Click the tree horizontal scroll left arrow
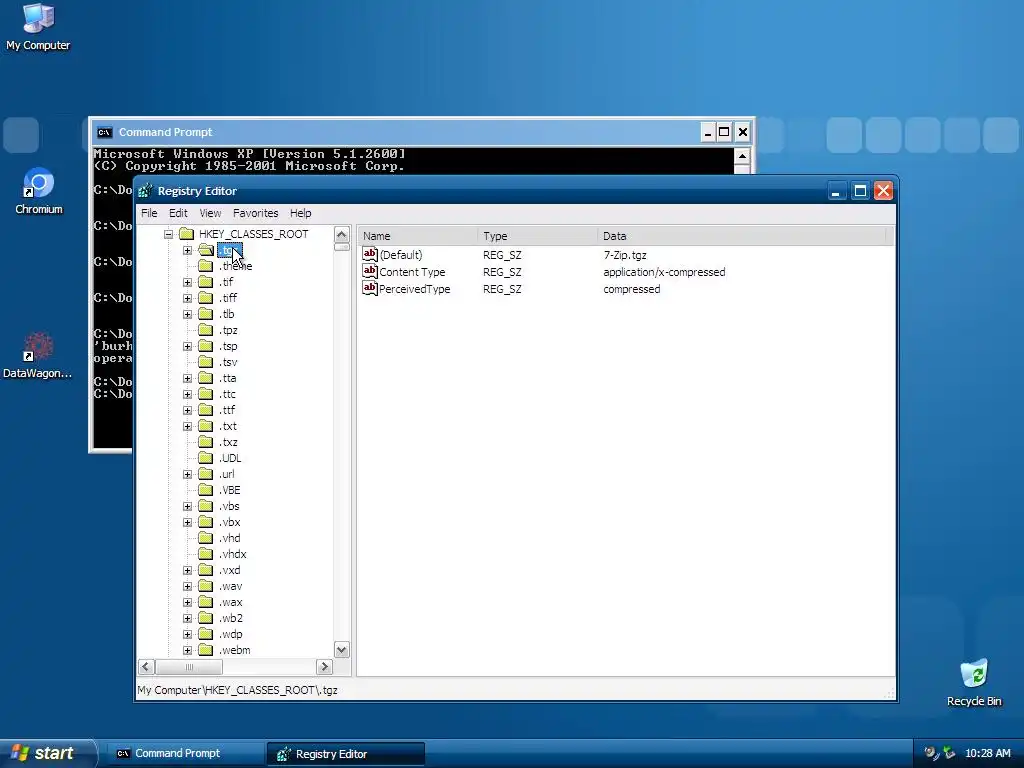The image size is (1024, 768). pos(146,667)
